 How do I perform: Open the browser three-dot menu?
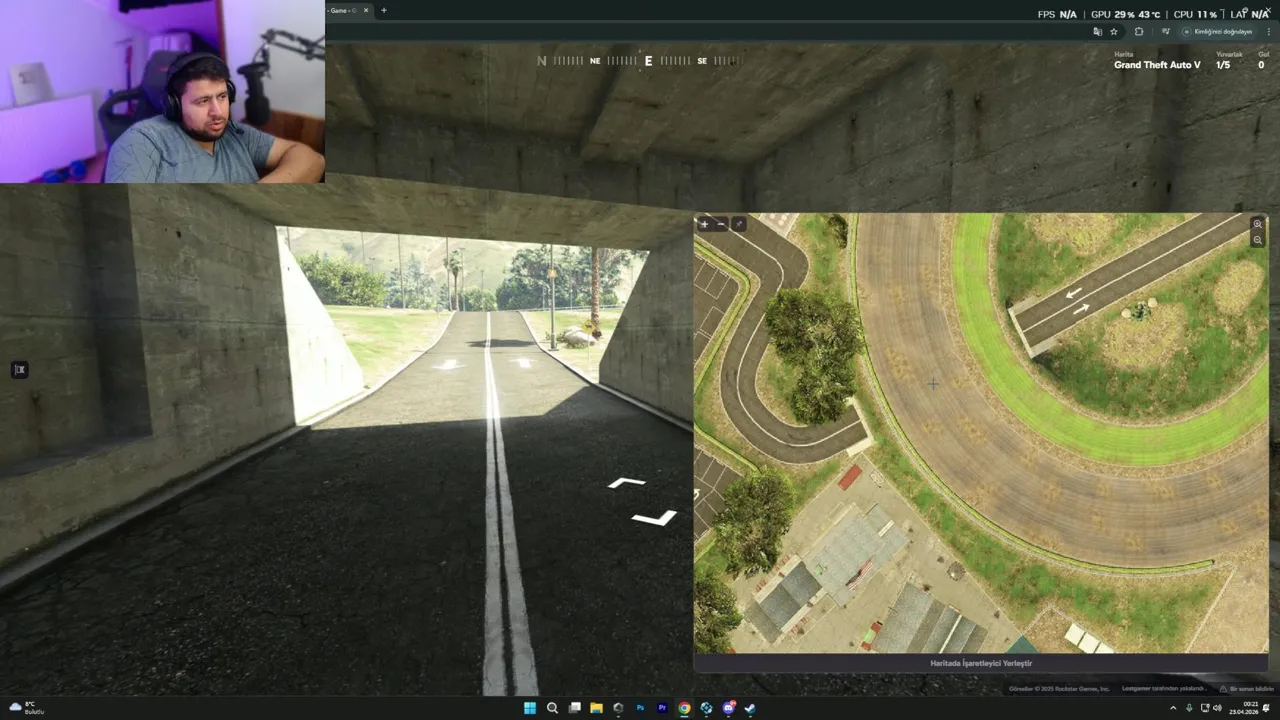point(1268,32)
